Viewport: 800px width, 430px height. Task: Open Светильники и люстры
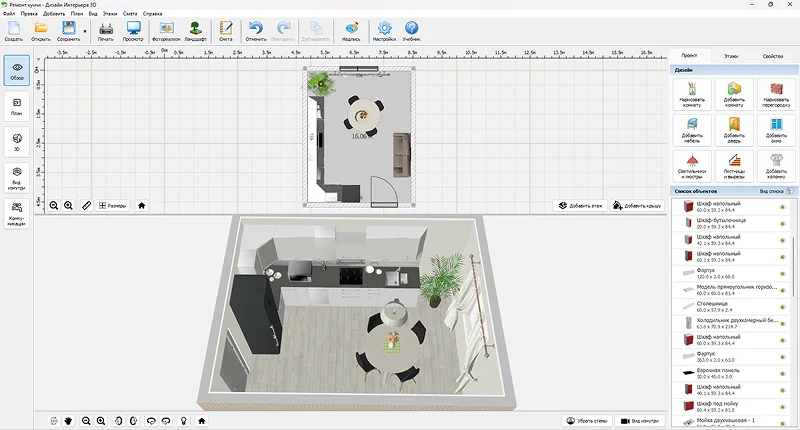(x=692, y=166)
